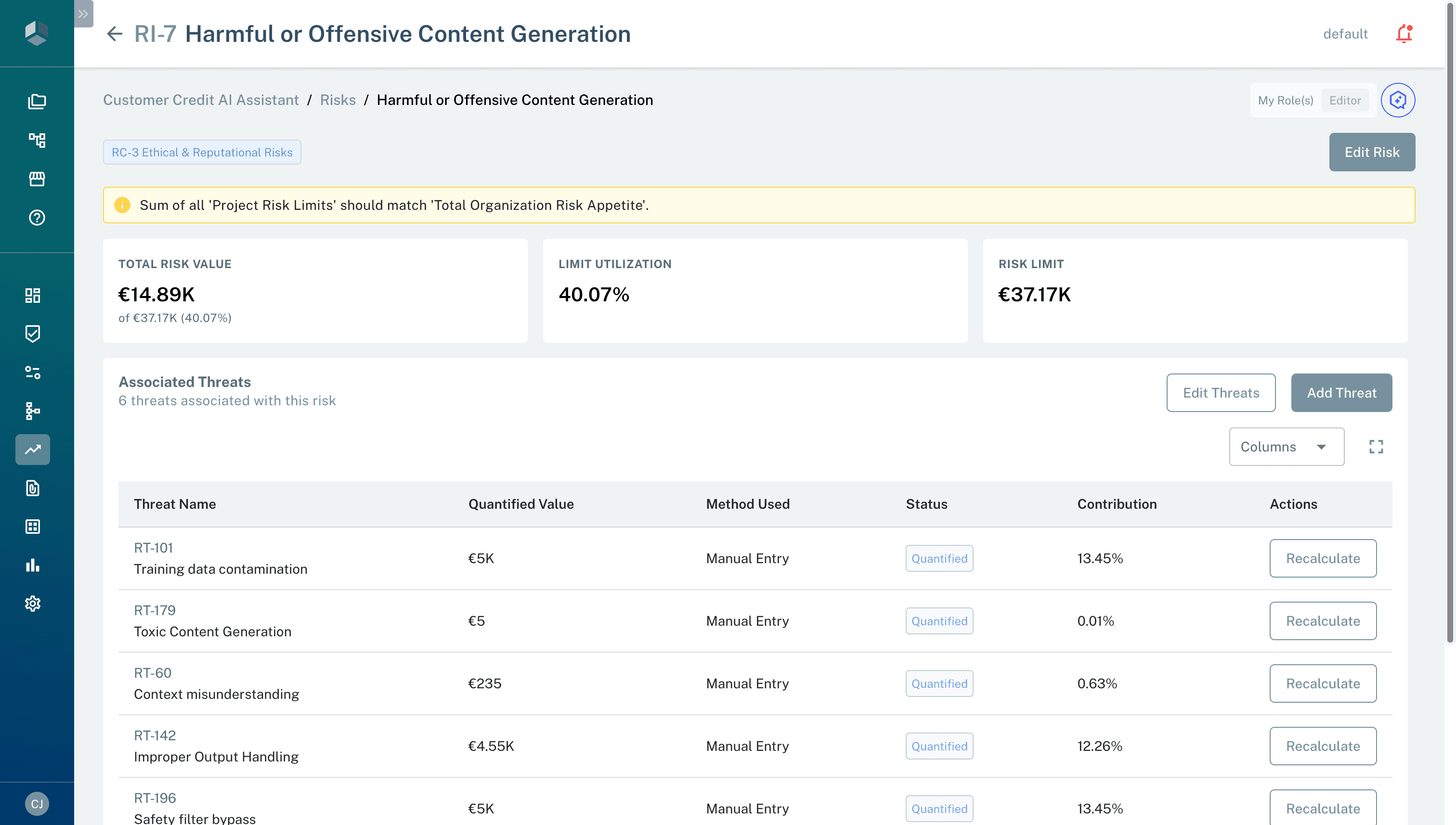
Task: Expand the sidebar with double chevron
Action: coord(83,13)
